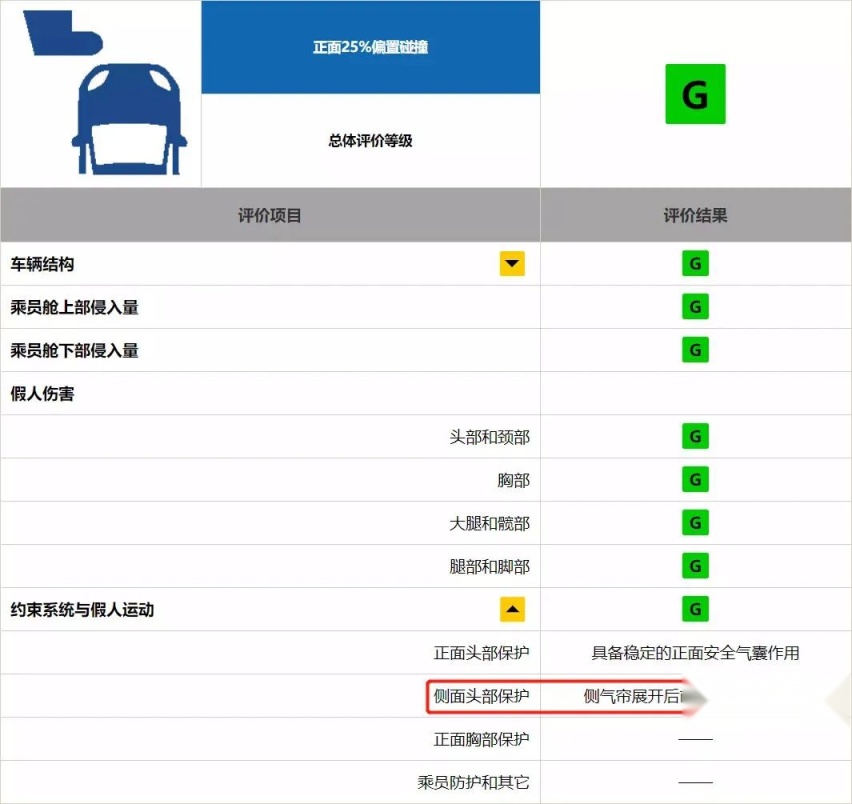This screenshot has height=804, width=852.
Task: Collapse the 约束系统与假人运动 row arrow
Action: (512, 609)
